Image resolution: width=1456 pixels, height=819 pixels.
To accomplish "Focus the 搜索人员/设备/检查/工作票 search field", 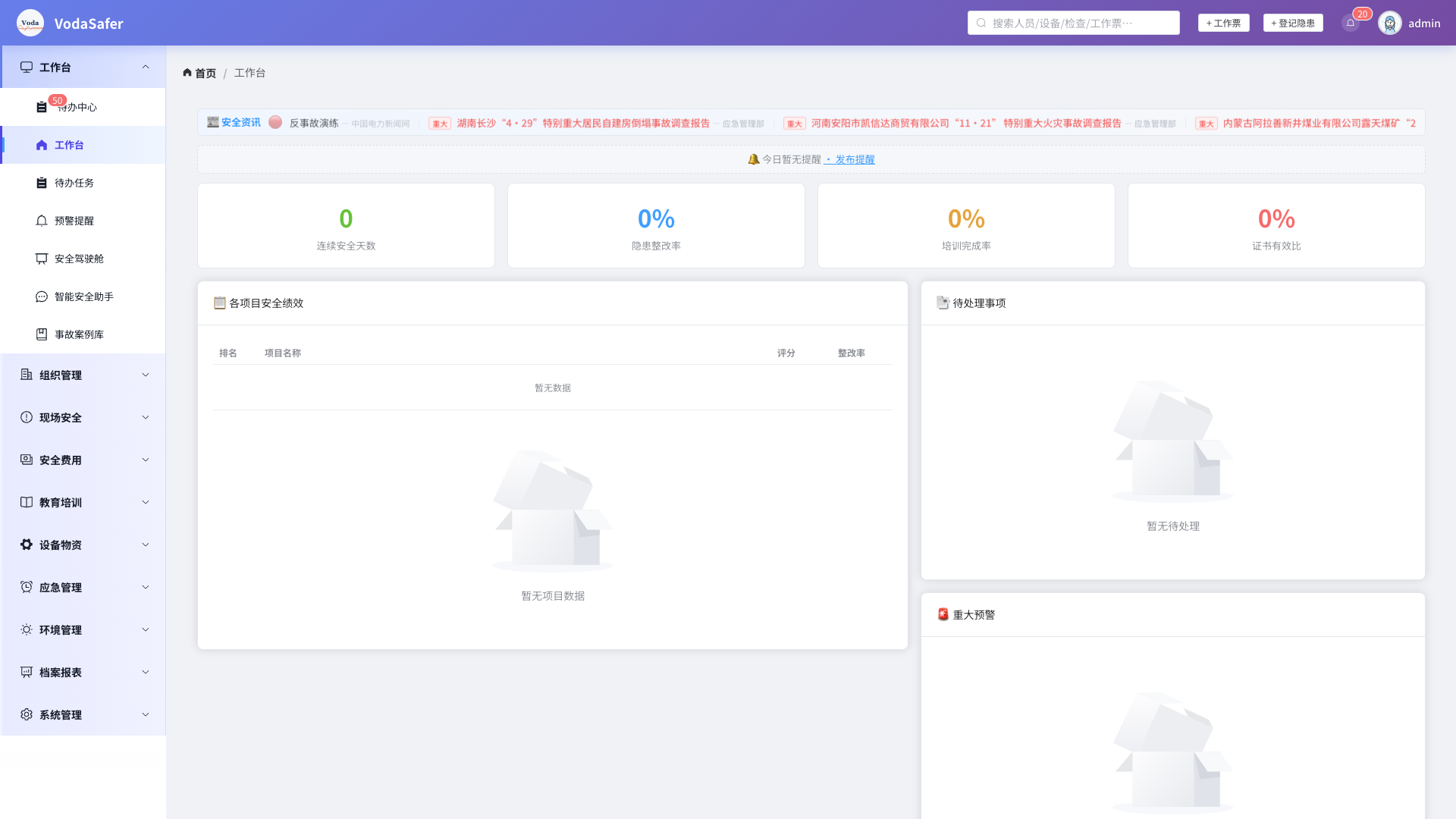I will [x=1073, y=23].
